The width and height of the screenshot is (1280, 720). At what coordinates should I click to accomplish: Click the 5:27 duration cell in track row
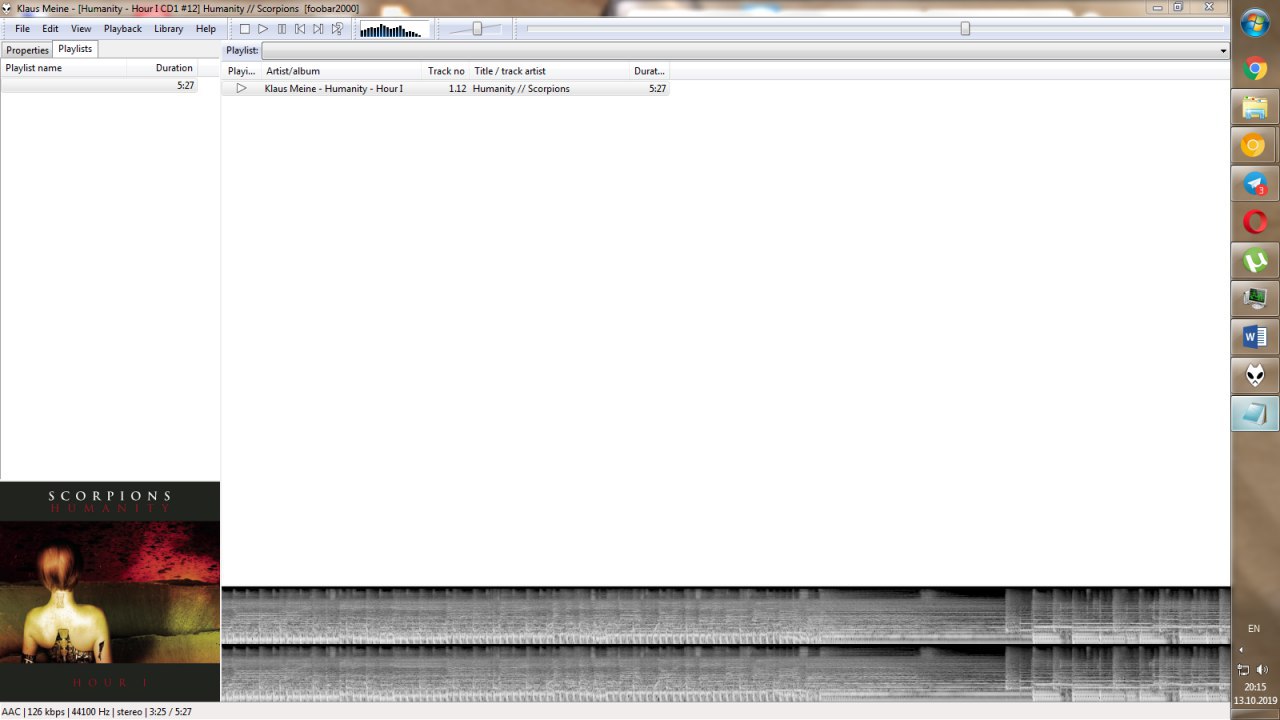click(657, 89)
